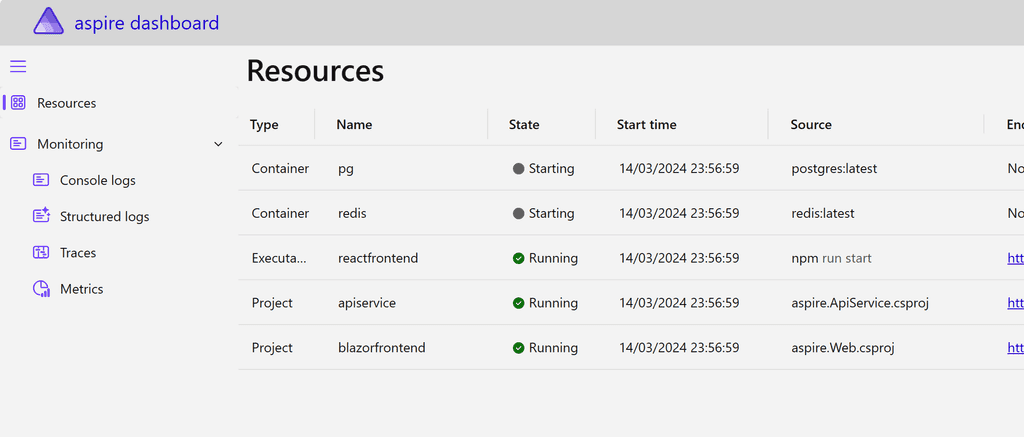Click Project type cell in blazorfrontend row
This screenshot has width=1024, height=437.
(272, 348)
